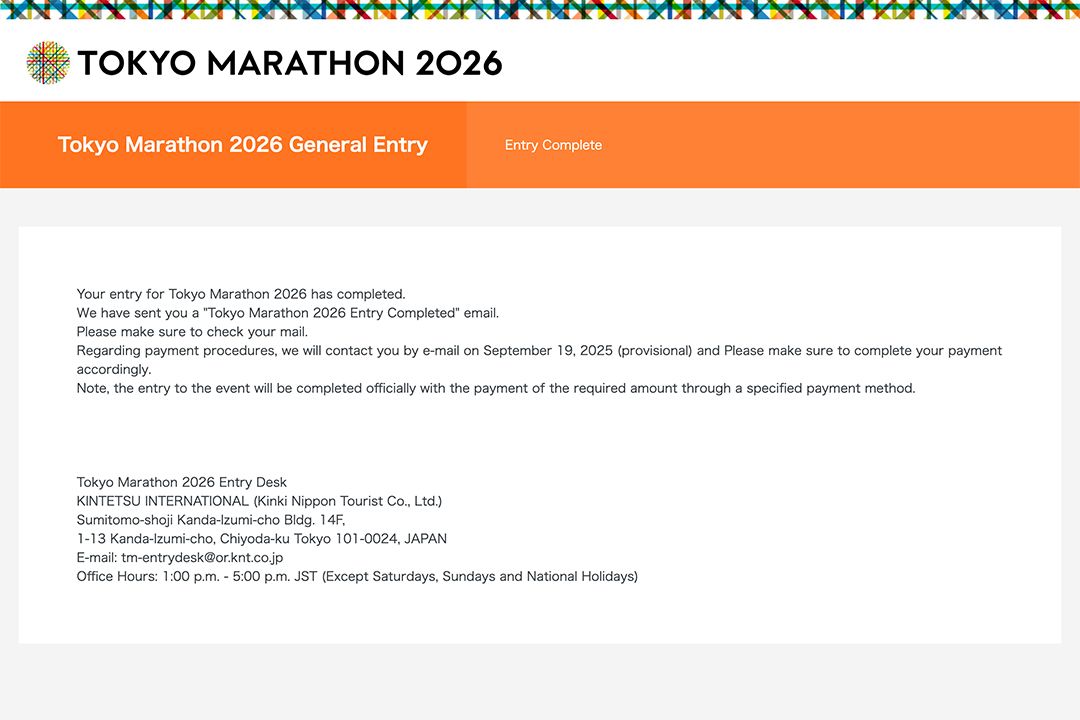1080x720 pixels.
Task: Click the Tokyo Marathon 2026 General Entry heading
Action: [x=243, y=145]
